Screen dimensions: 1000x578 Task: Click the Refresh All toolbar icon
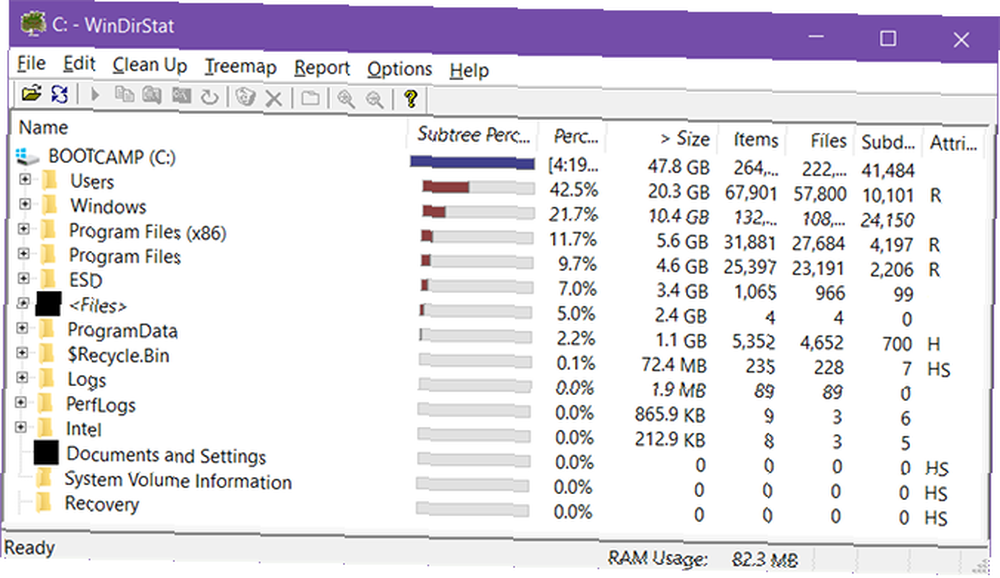tap(59, 94)
